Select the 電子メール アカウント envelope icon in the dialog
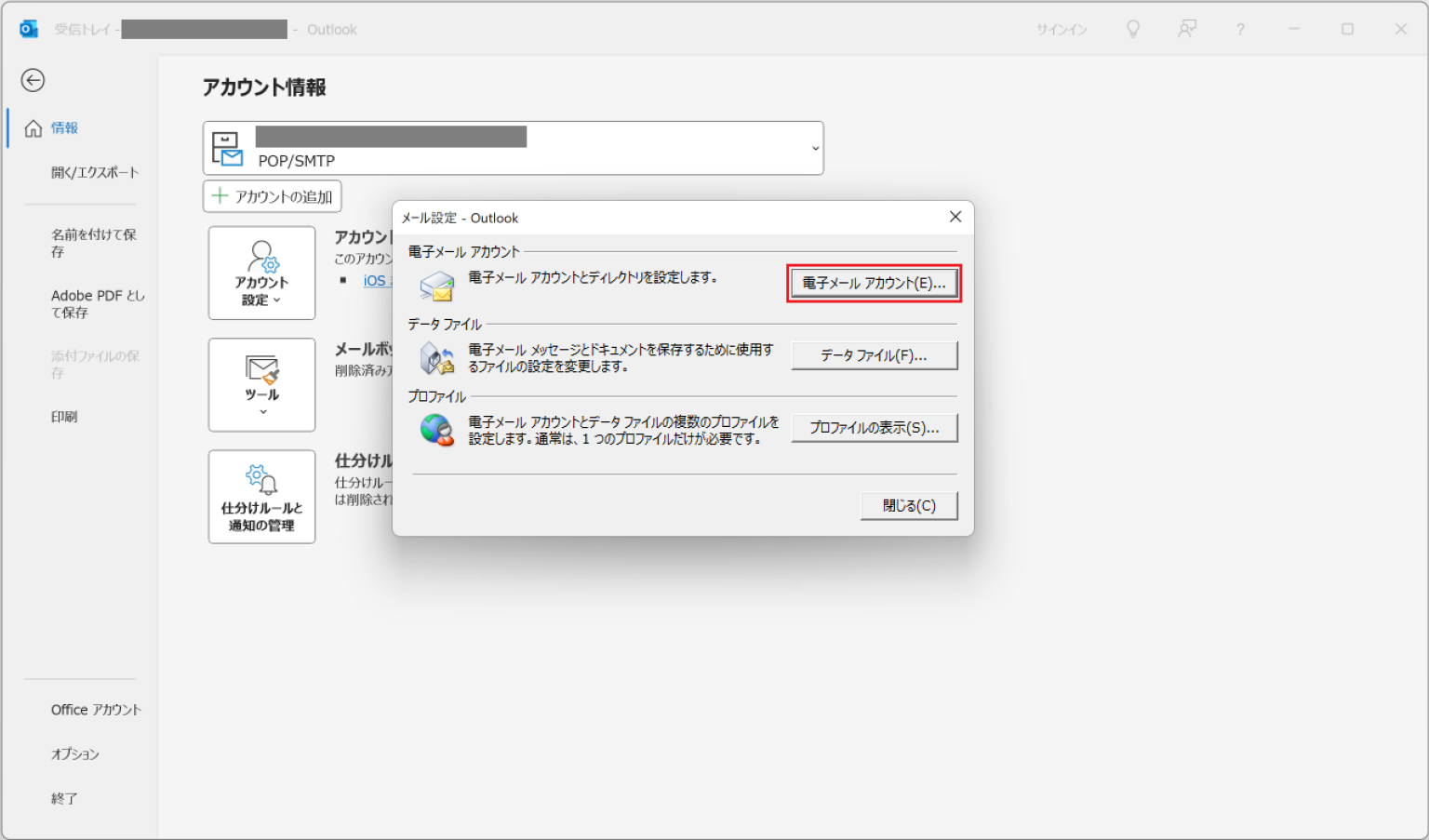Viewport: 1429px width, 840px height. [x=437, y=284]
